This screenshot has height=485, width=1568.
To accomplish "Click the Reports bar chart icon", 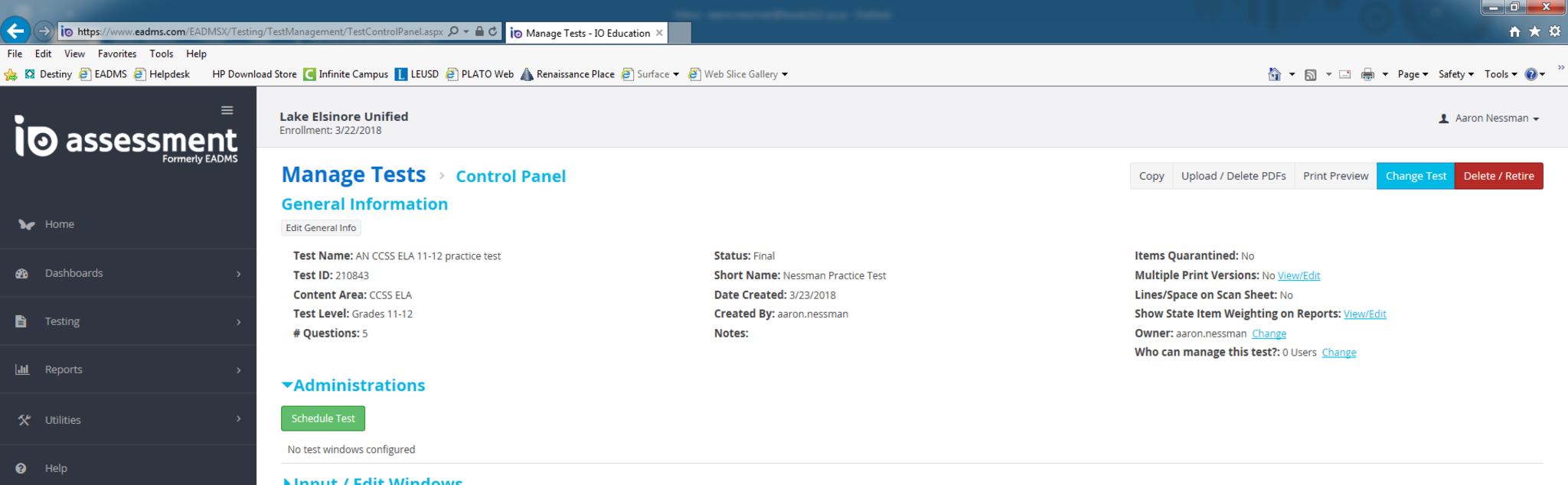I will pos(22,369).
